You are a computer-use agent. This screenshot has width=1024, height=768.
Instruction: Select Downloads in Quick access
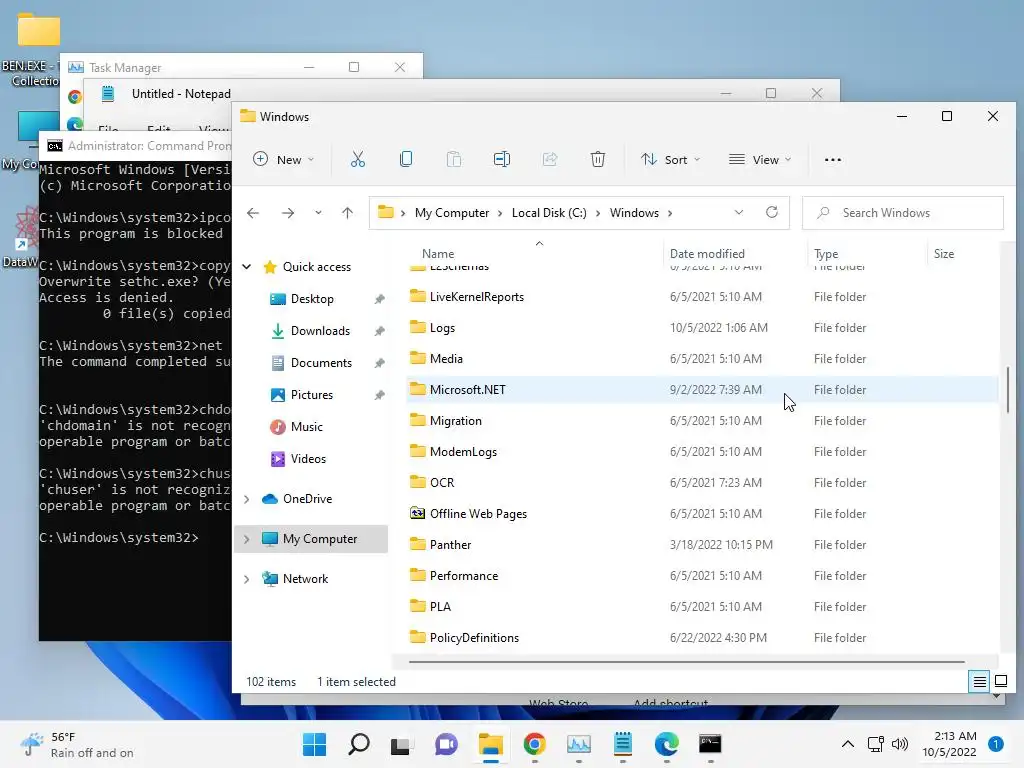click(x=320, y=331)
